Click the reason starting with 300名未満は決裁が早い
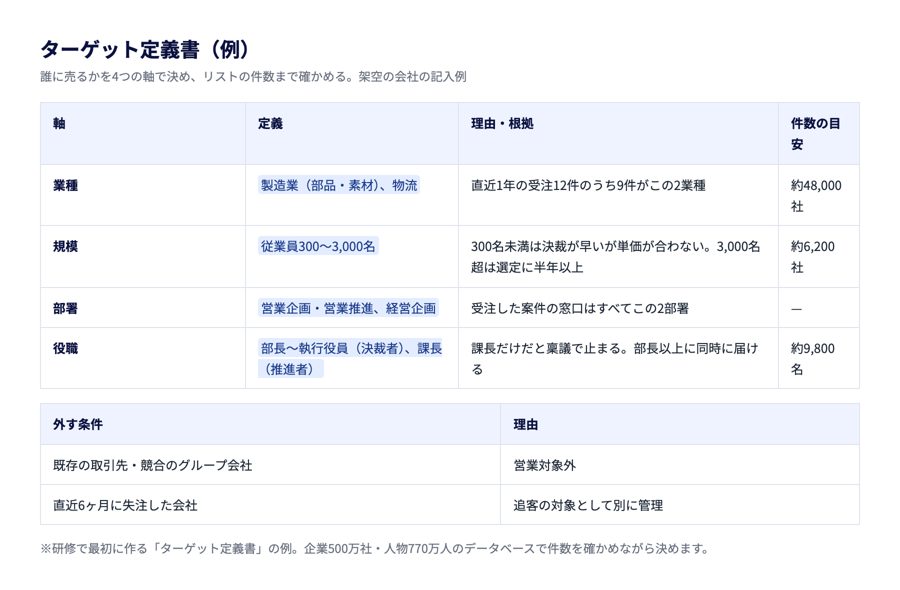The height and width of the screenshot is (590, 900). click(x=615, y=257)
